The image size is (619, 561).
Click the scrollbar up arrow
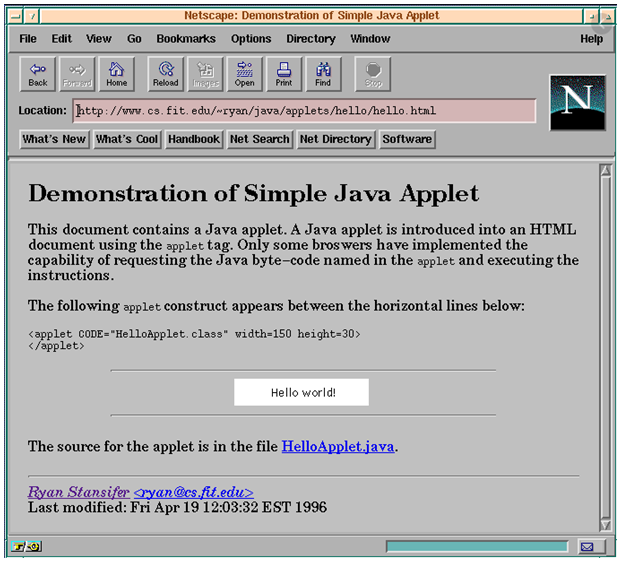click(606, 171)
